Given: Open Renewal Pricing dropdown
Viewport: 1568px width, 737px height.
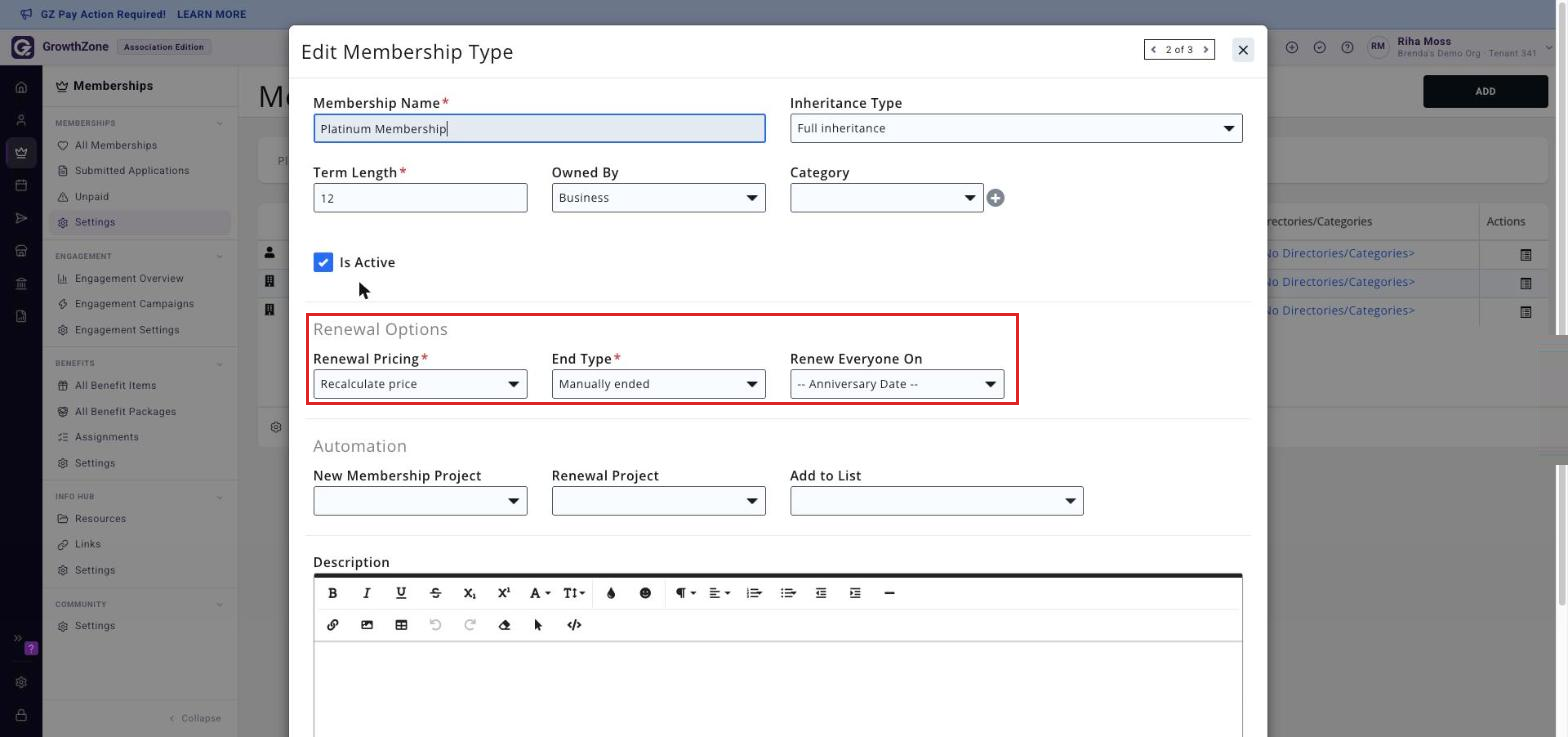Looking at the screenshot, I should [420, 384].
